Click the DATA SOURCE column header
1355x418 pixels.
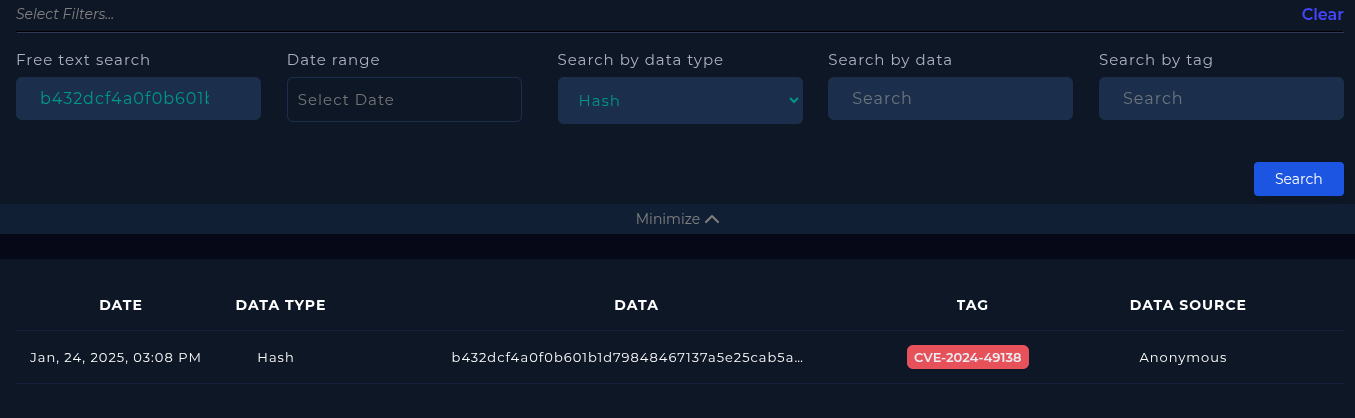pyautogui.click(x=1188, y=305)
